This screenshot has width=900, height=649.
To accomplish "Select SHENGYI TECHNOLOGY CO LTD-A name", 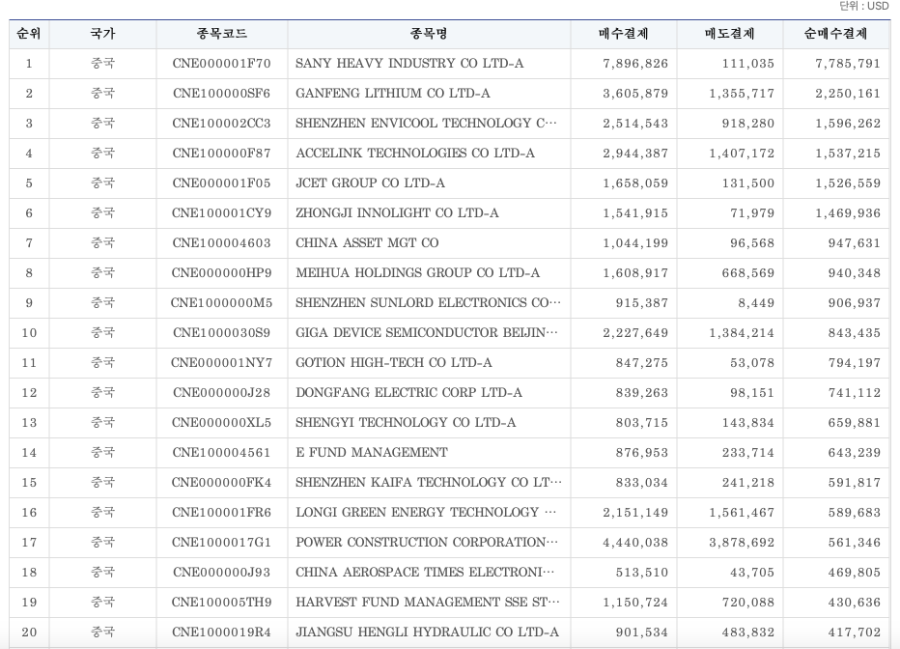I will click(x=405, y=422).
